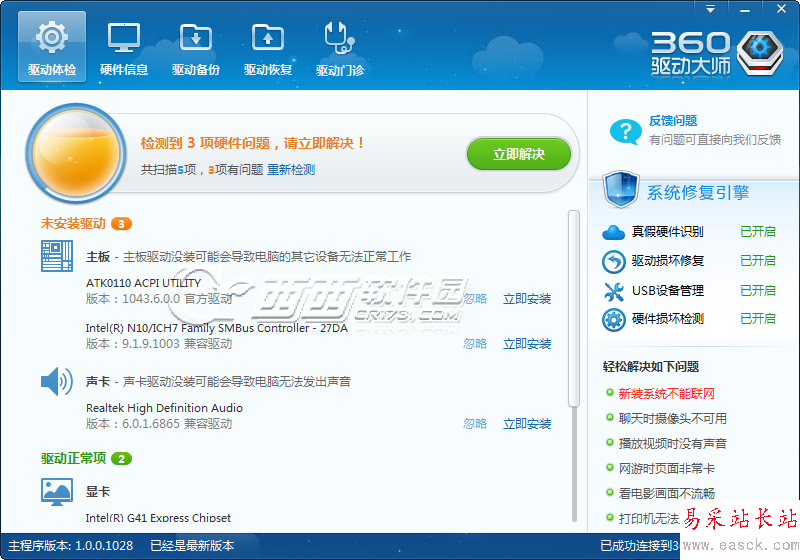Click the 驱动正常项 section heading
800x560 pixels.
click(73, 459)
